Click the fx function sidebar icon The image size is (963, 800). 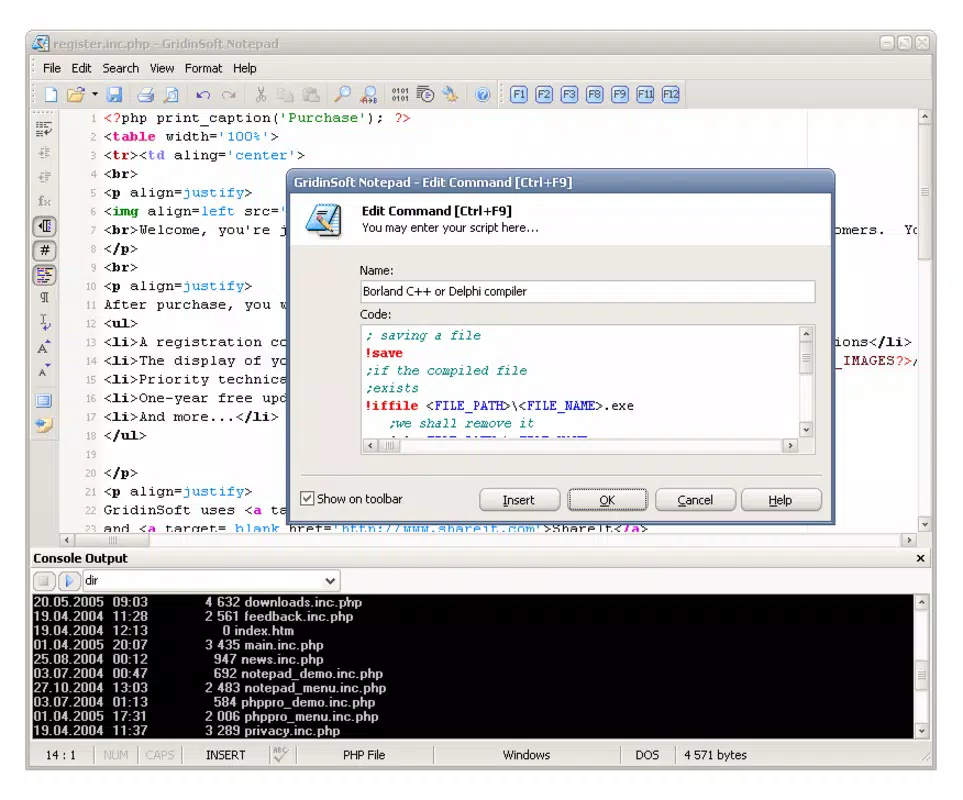[44, 201]
